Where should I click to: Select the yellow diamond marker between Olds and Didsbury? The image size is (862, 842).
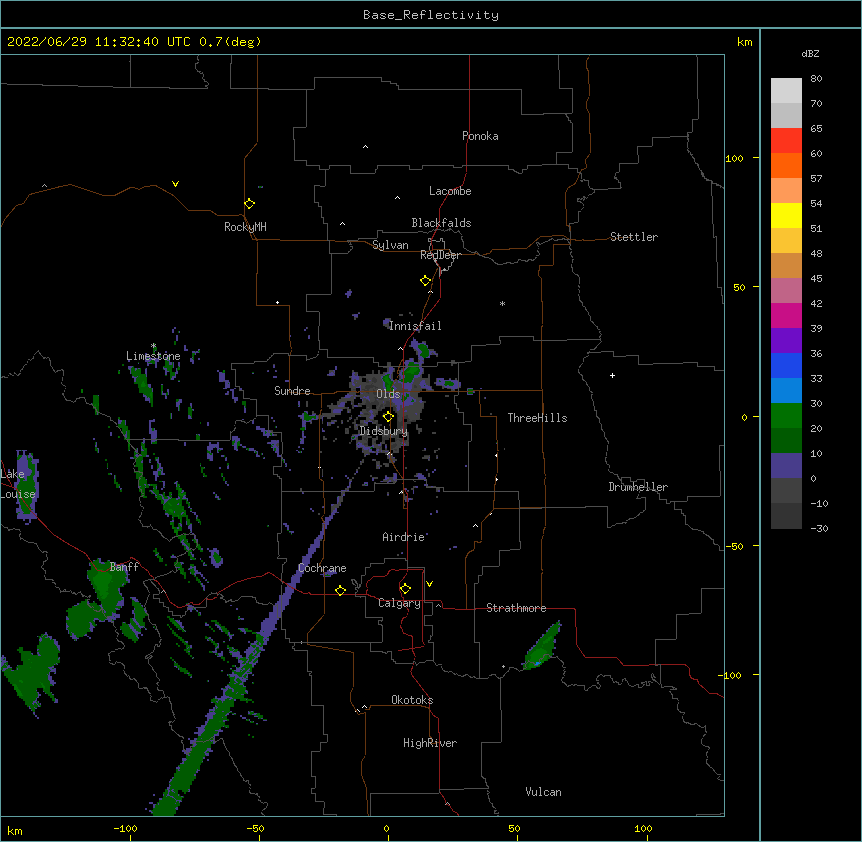[388, 417]
